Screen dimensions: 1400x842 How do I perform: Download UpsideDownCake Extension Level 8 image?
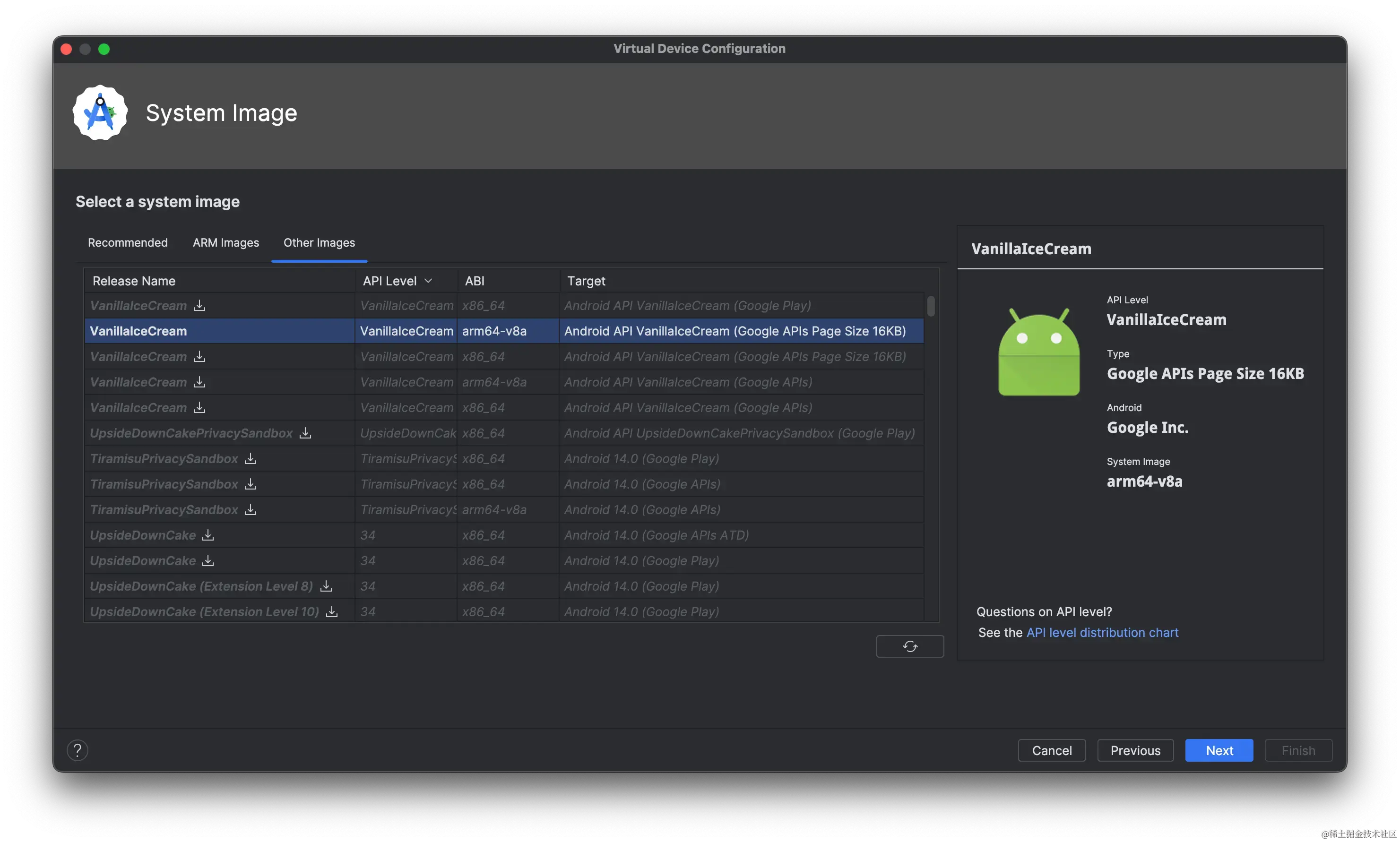pyautogui.click(x=326, y=586)
